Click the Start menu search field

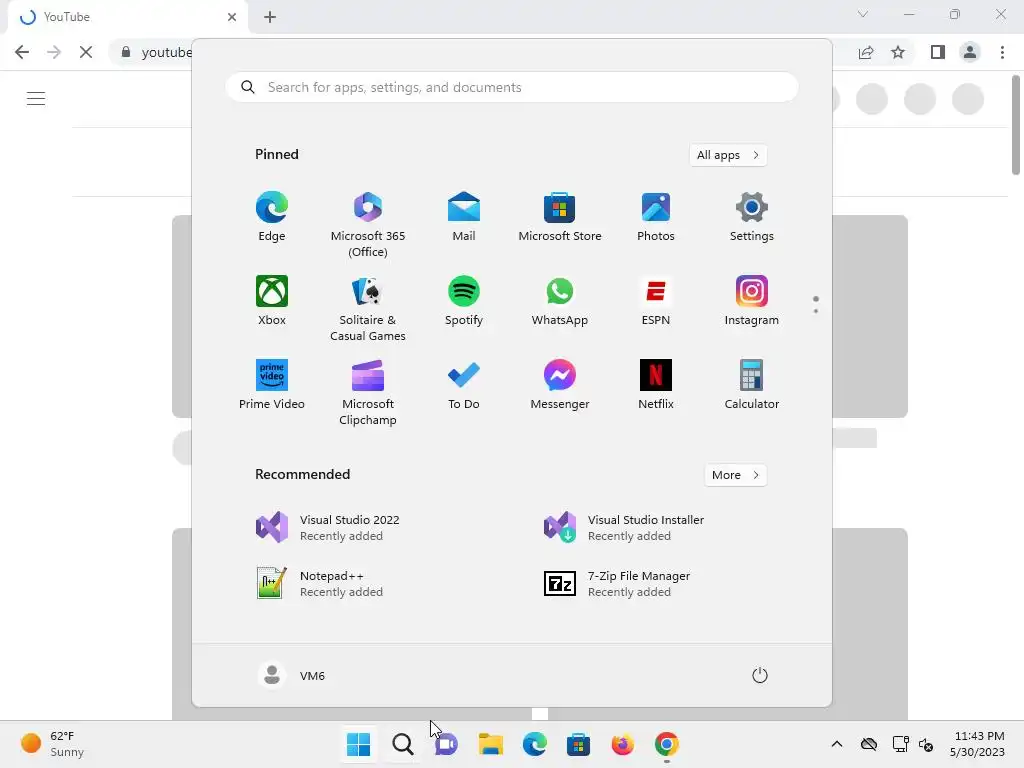(512, 88)
